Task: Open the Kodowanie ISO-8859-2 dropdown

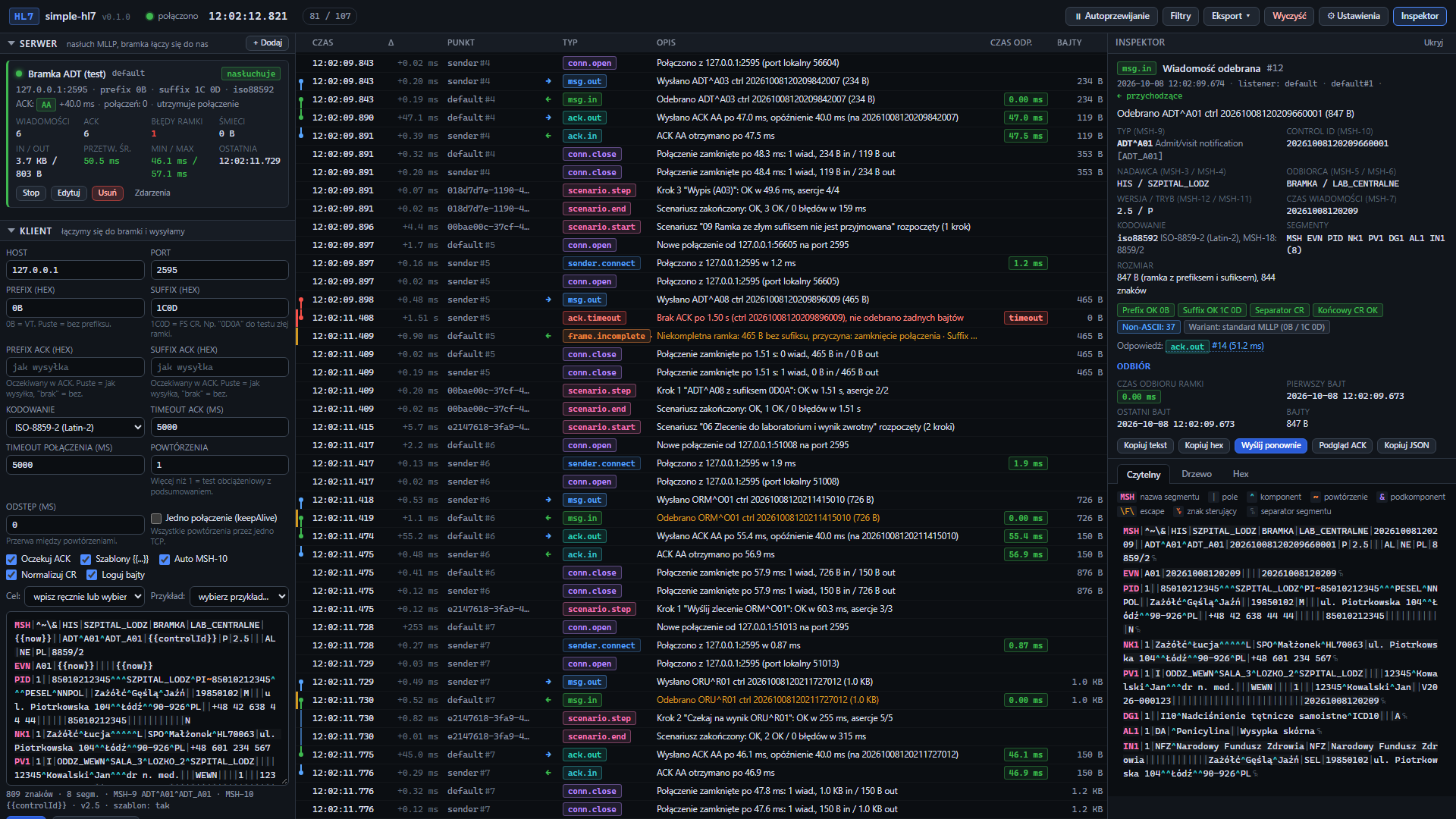Action: click(x=75, y=428)
